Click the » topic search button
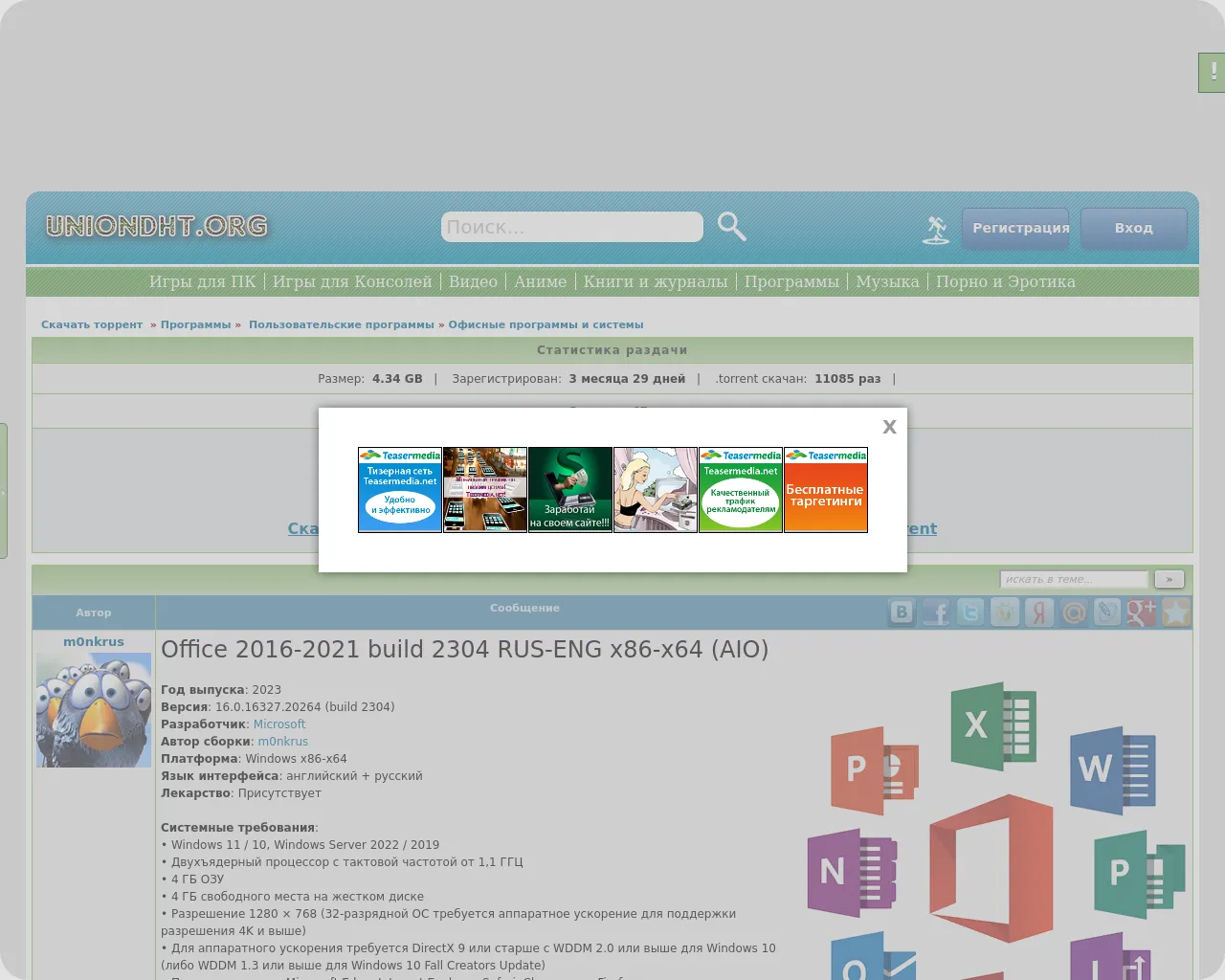The image size is (1225, 980). [x=1169, y=579]
